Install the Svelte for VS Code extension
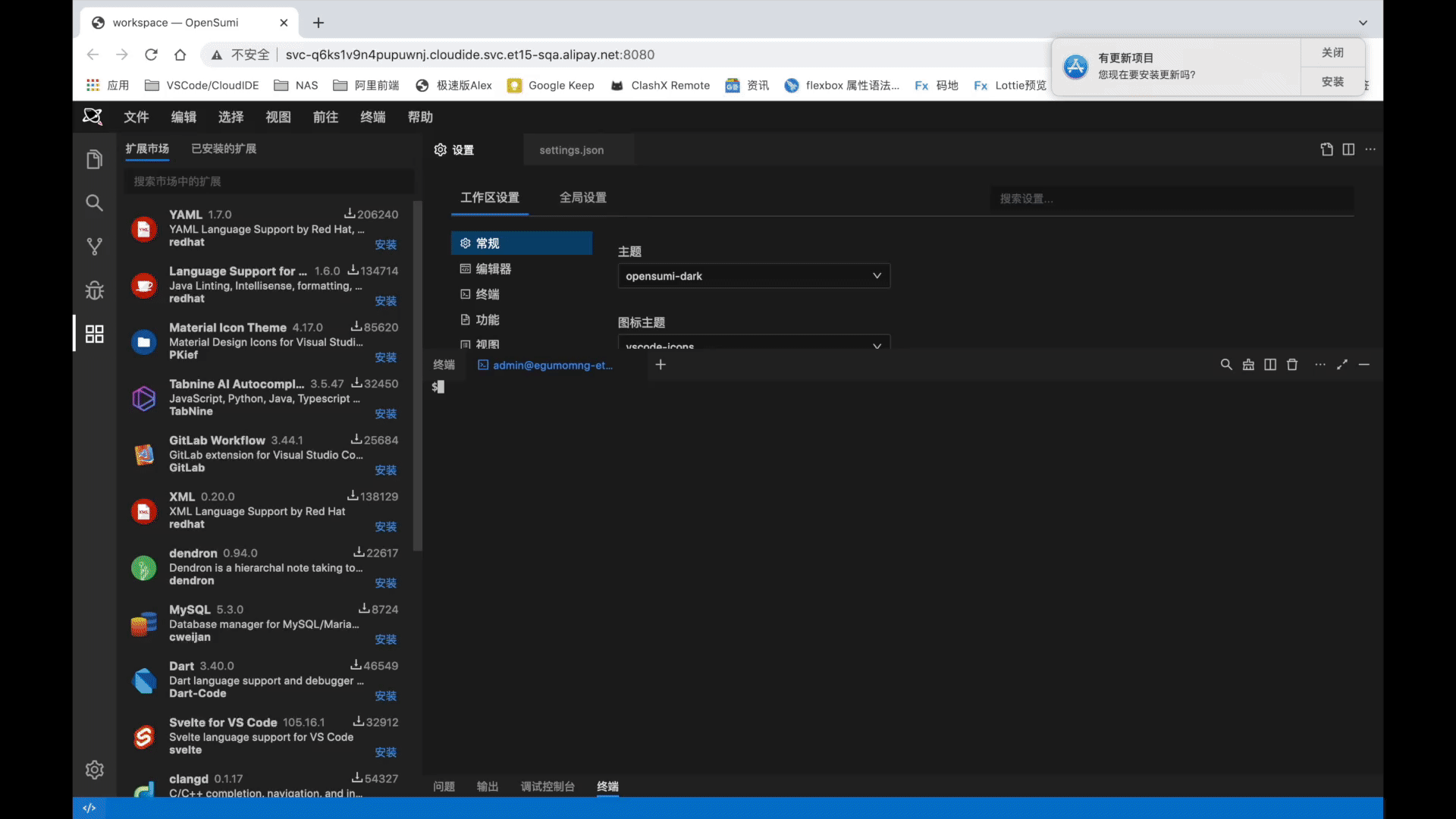The image size is (1456, 819). click(385, 752)
